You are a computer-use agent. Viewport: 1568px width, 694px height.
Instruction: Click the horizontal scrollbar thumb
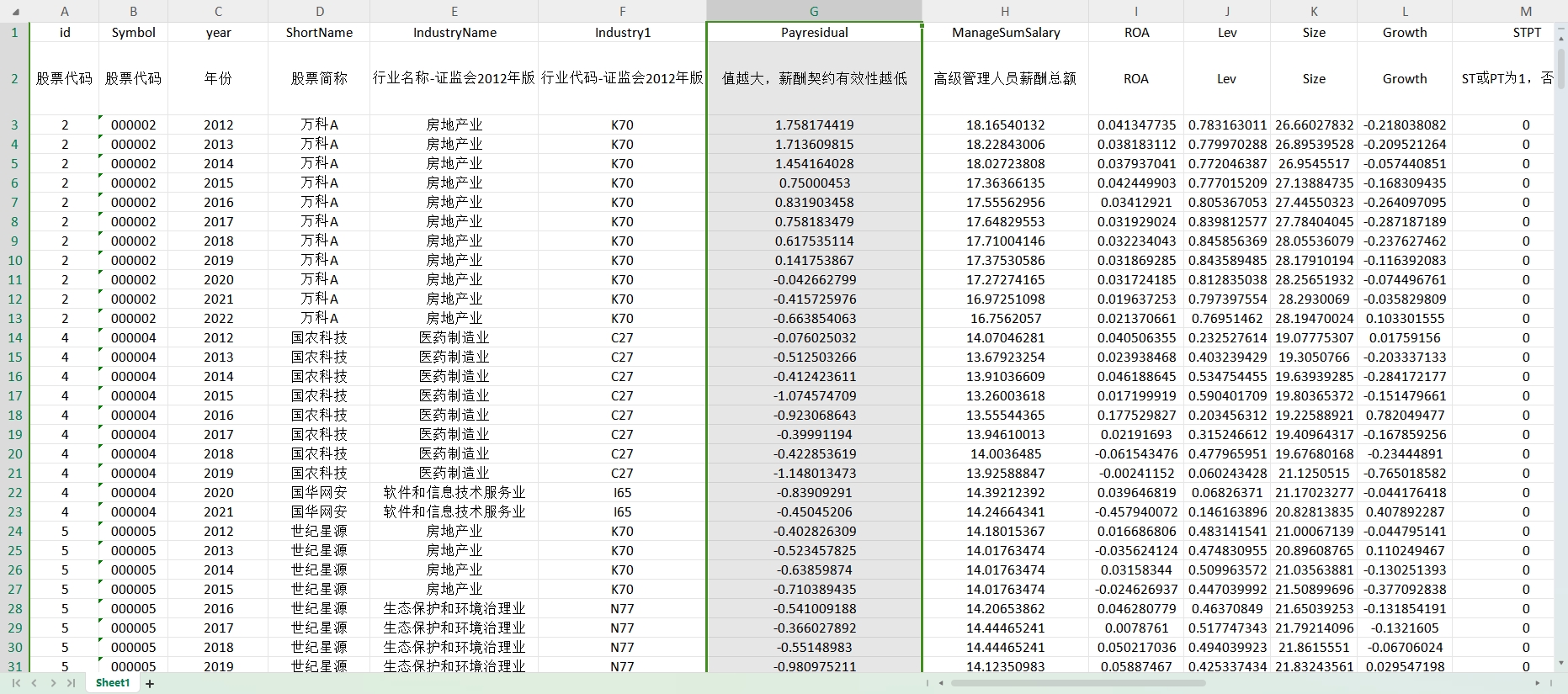click(1077, 683)
